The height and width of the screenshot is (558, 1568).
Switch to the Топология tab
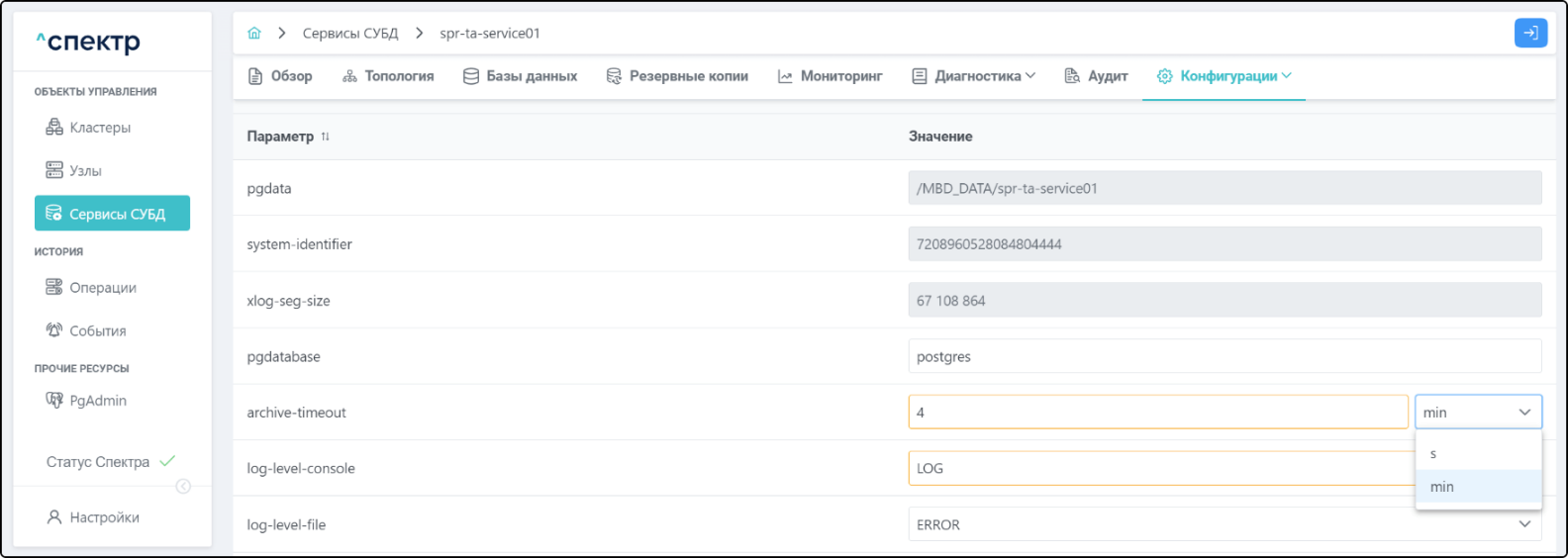point(388,76)
